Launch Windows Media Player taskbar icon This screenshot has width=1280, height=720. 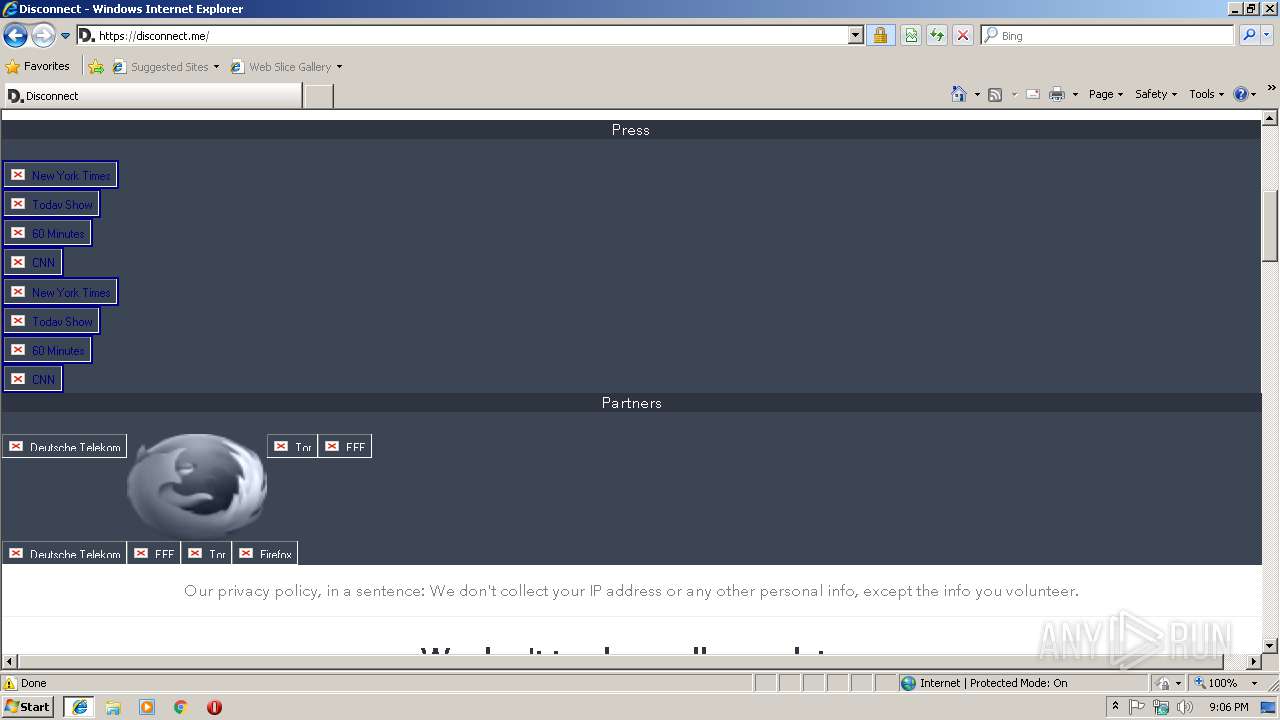point(147,707)
